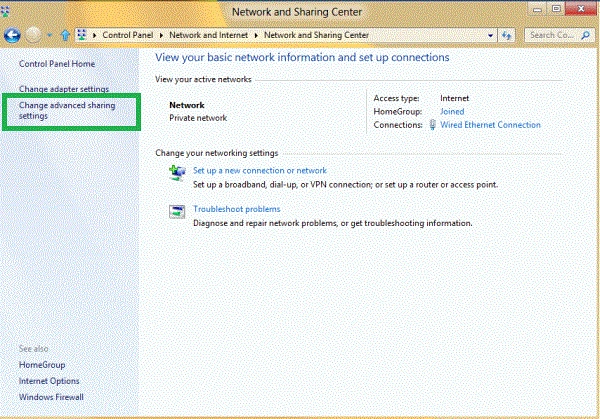
Task: Click the Forward navigation arrow
Action: pos(33,36)
